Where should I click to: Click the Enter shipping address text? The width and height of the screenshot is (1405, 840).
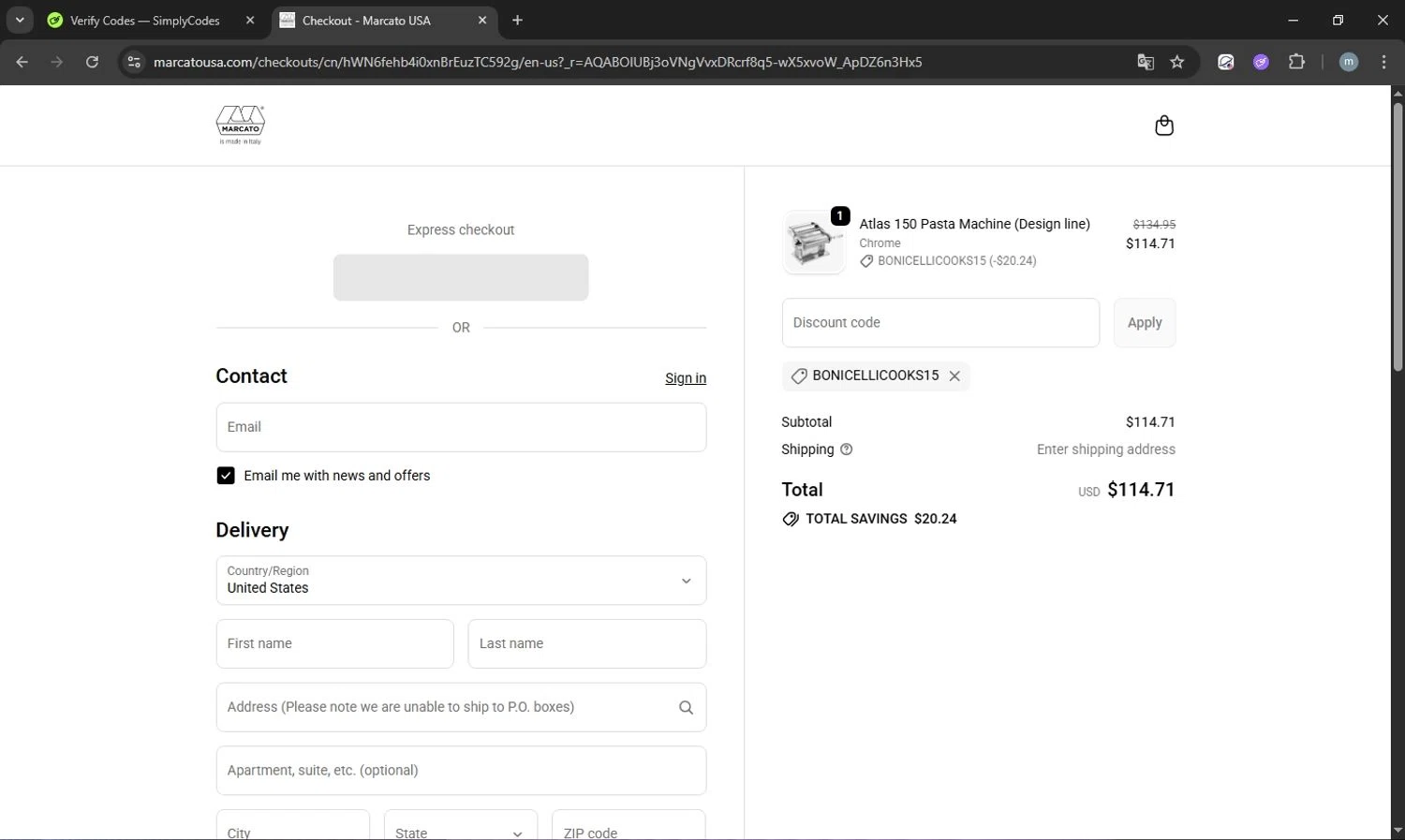pyautogui.click(x=1106, y=449)
